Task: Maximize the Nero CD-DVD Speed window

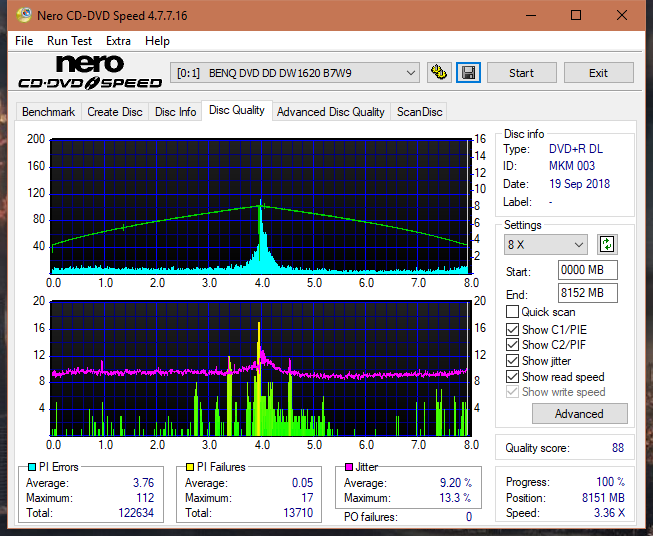Action: [x=576, y=15]
